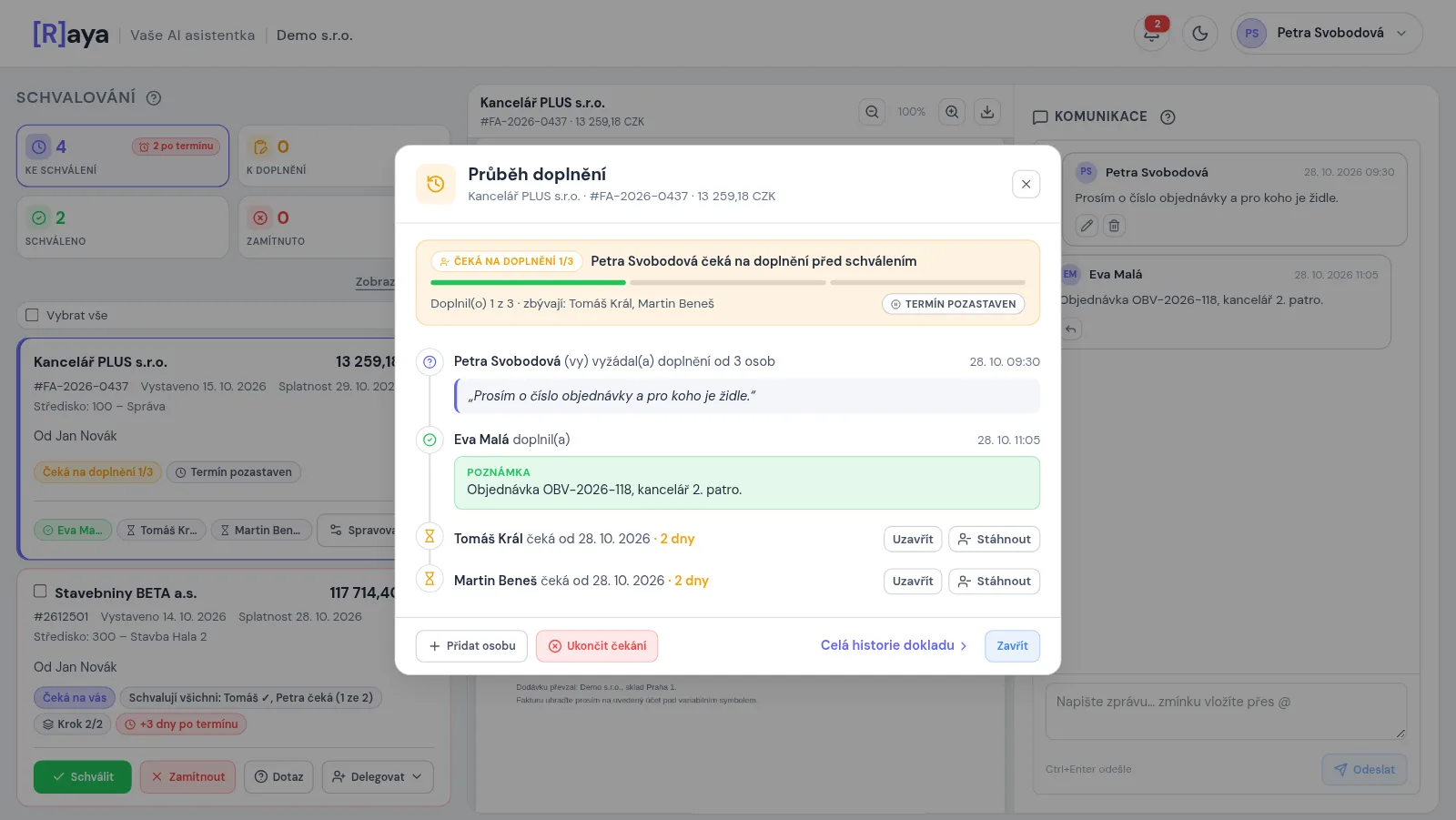This screenshot has height=820, width=1456.
Task: Reply to Eva Malá's message
Action: (1071, 329)
